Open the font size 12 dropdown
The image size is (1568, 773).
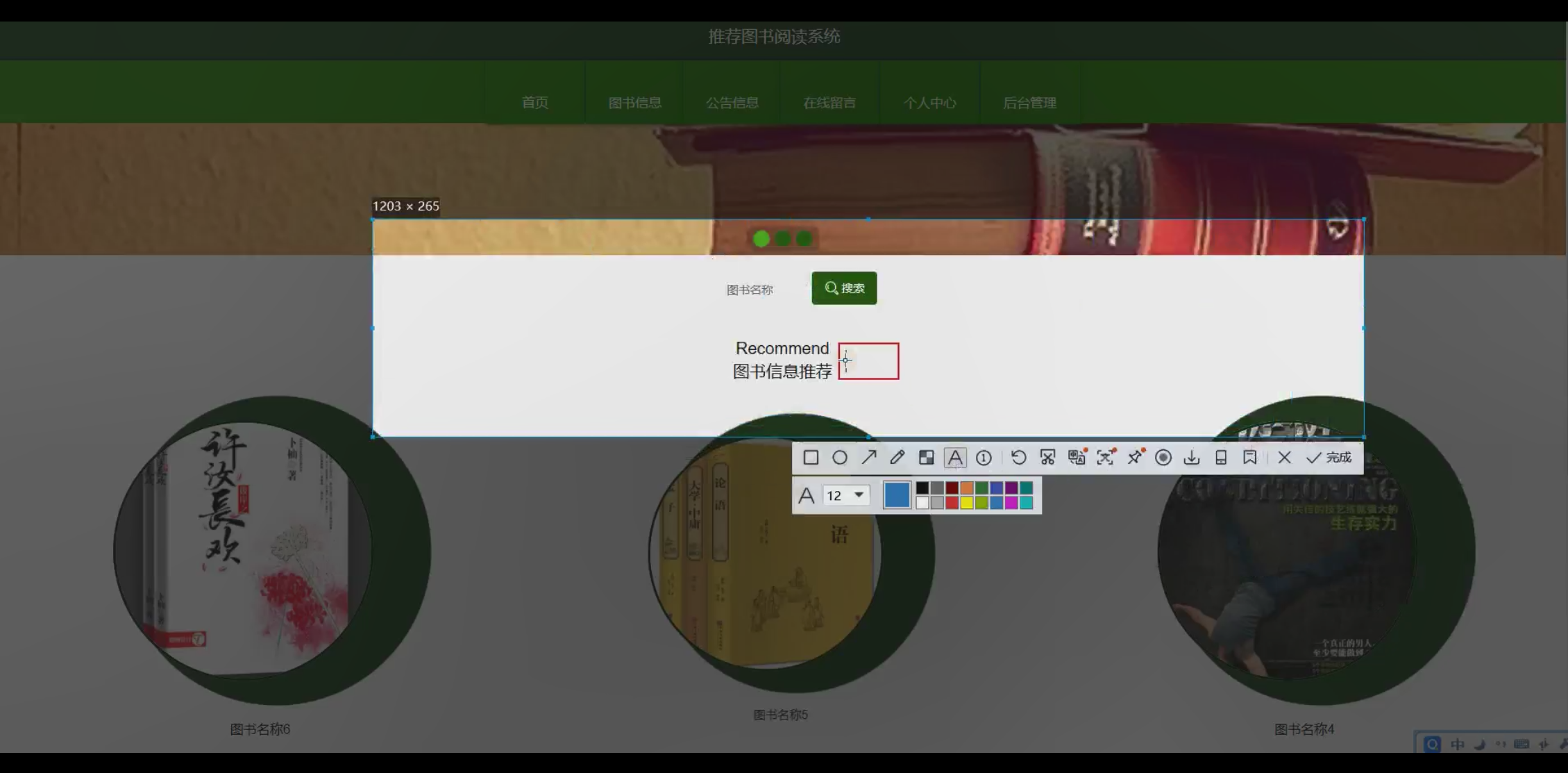pos(846,495)
